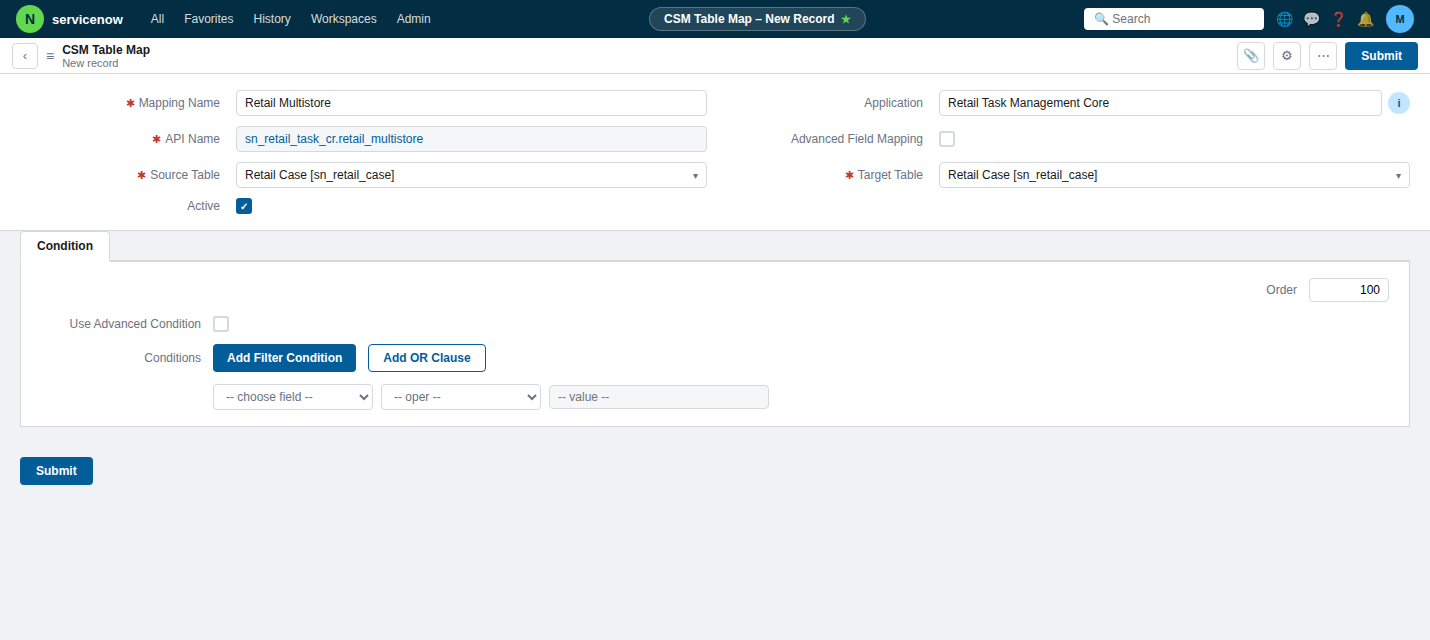This screenshot has height=640, width=1430.
Task: Click the Mapping Name label
Action: click(179, 103)
